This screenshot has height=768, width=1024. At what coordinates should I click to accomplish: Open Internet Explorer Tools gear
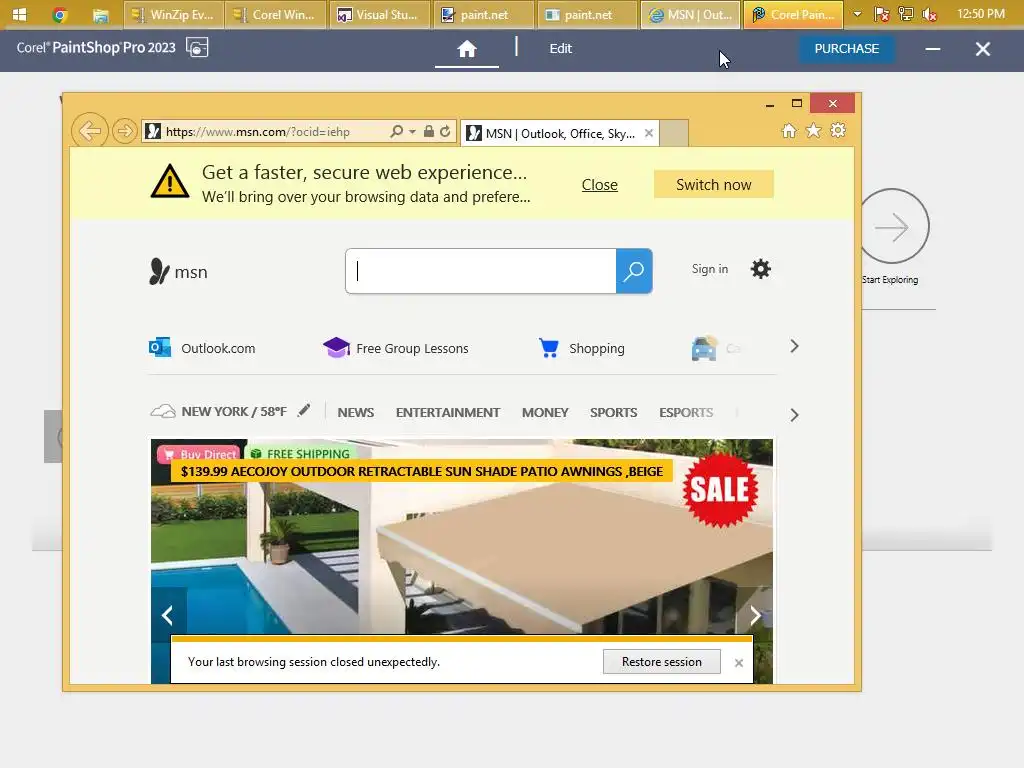tap(838, 131)
